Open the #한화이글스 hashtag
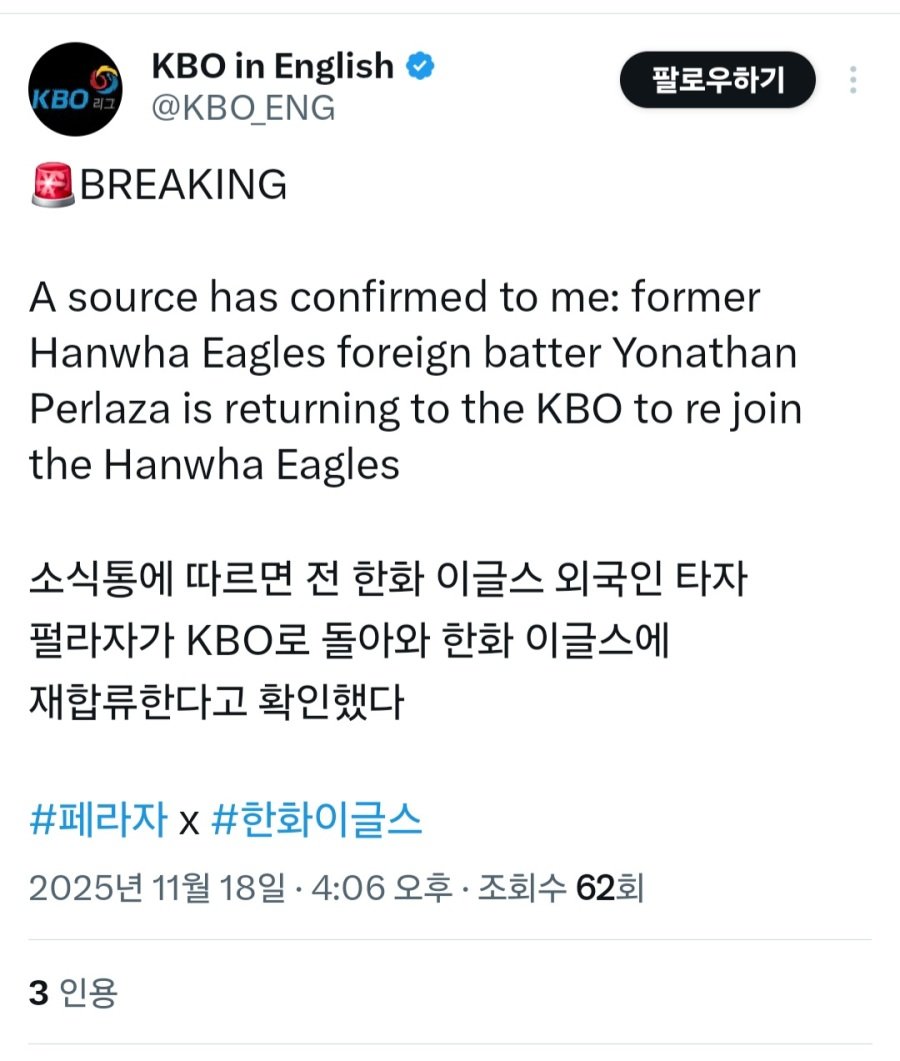The height and width of the screenshot is (1061, 900). pyautogui.click(x=316, y=821)
